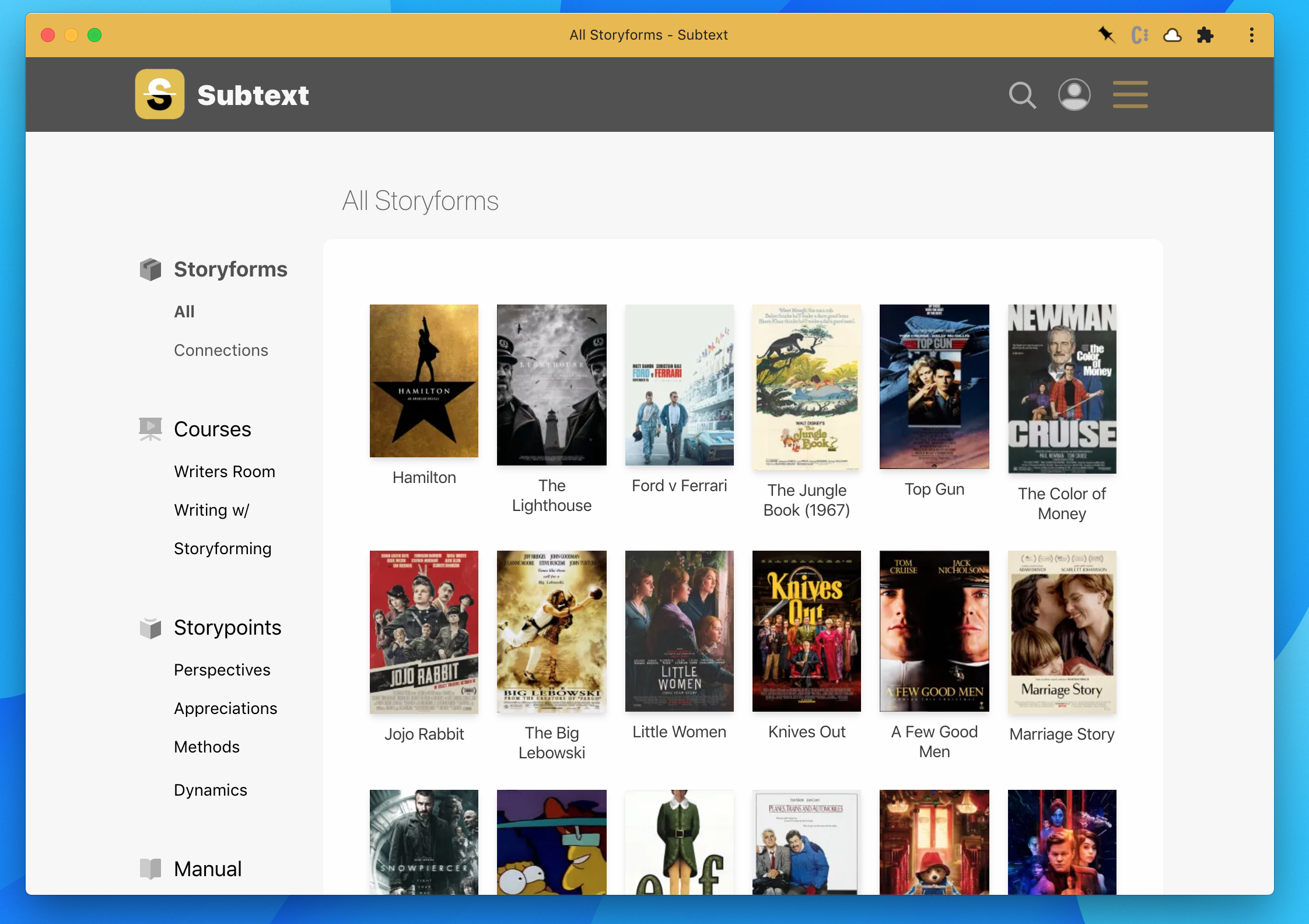Viewport: 1309px width, 924px height.
Task: Open the Top Gun poster thumbnail
Action: [935, 387]
